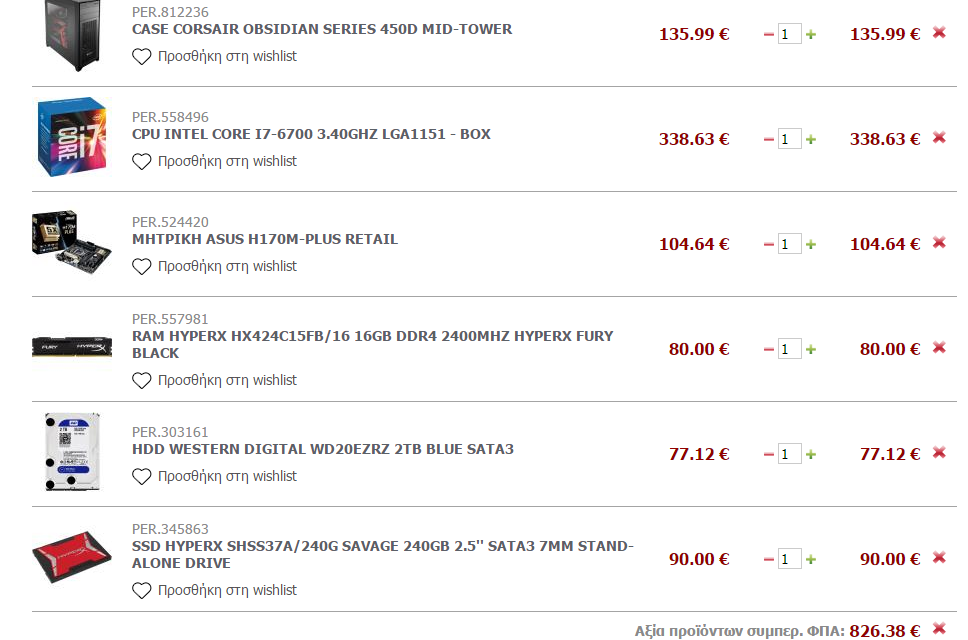Click the HyperX Savage SSD thumbnail image
Viewport: 968px width, 640px height.
pos(72,556)
